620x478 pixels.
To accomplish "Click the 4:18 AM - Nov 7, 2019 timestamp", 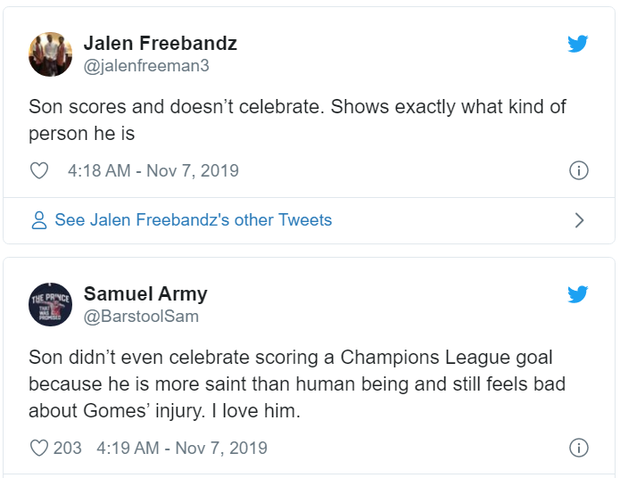I will tap(153, 171).
